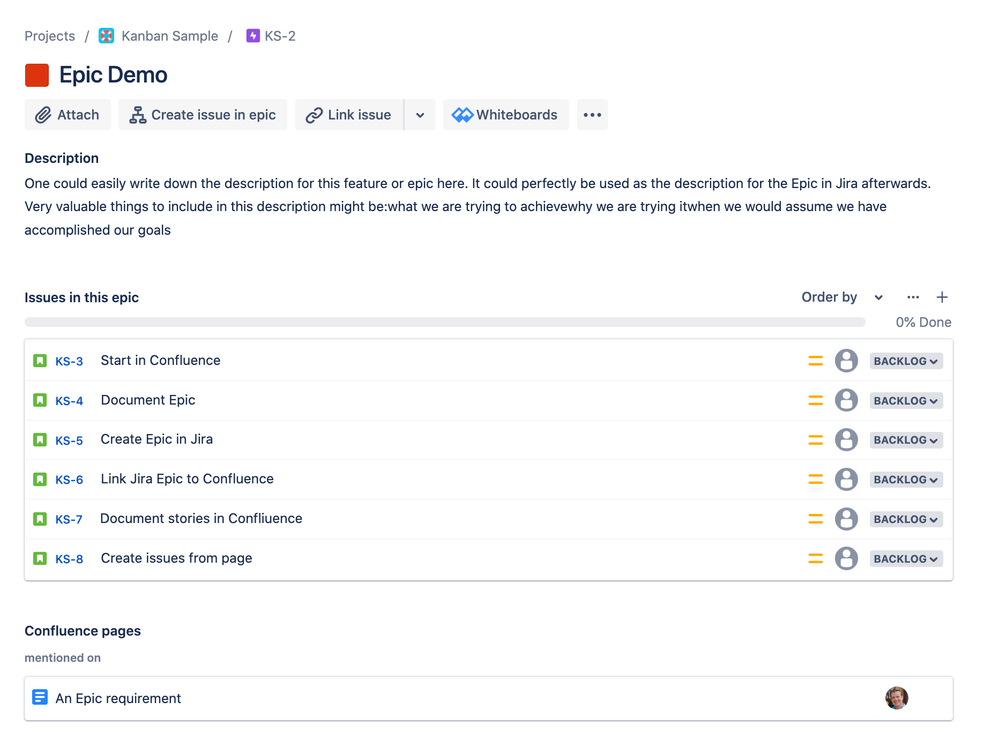Change the BACKLOG status of KS-4
Screen dimensions: 999x747
pos(906,401)
